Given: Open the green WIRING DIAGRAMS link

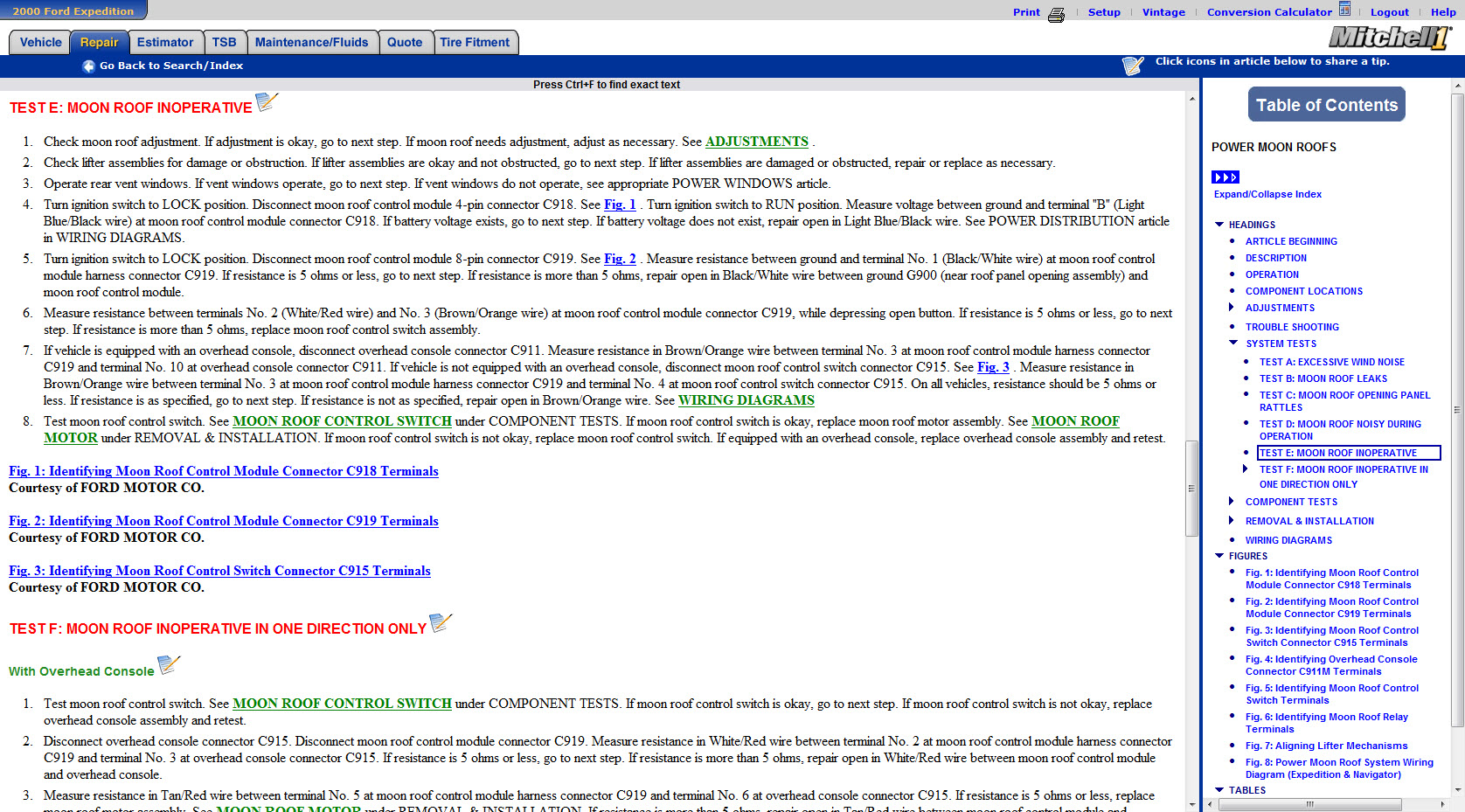Looking at the screenshot, I should [746, 400].
